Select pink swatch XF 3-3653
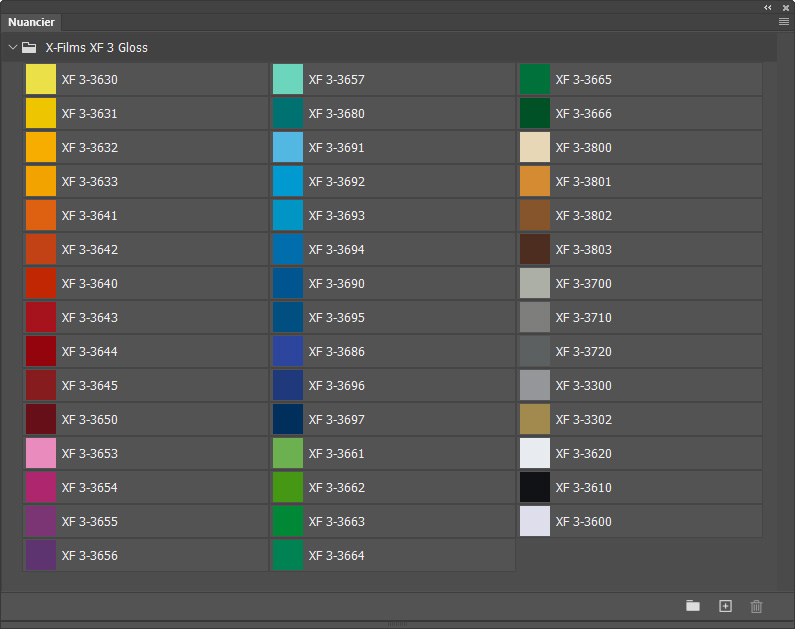This screenshot has width=795, height=629. click(41, 453)
